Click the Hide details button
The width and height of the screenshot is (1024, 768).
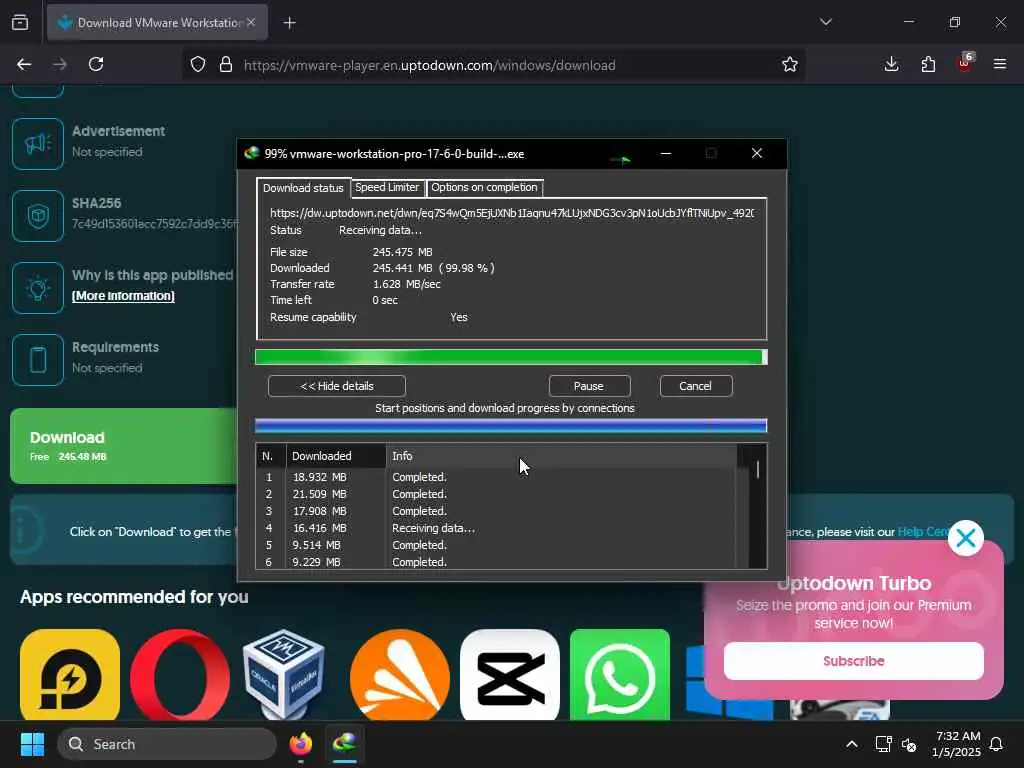tap(337, 386)
